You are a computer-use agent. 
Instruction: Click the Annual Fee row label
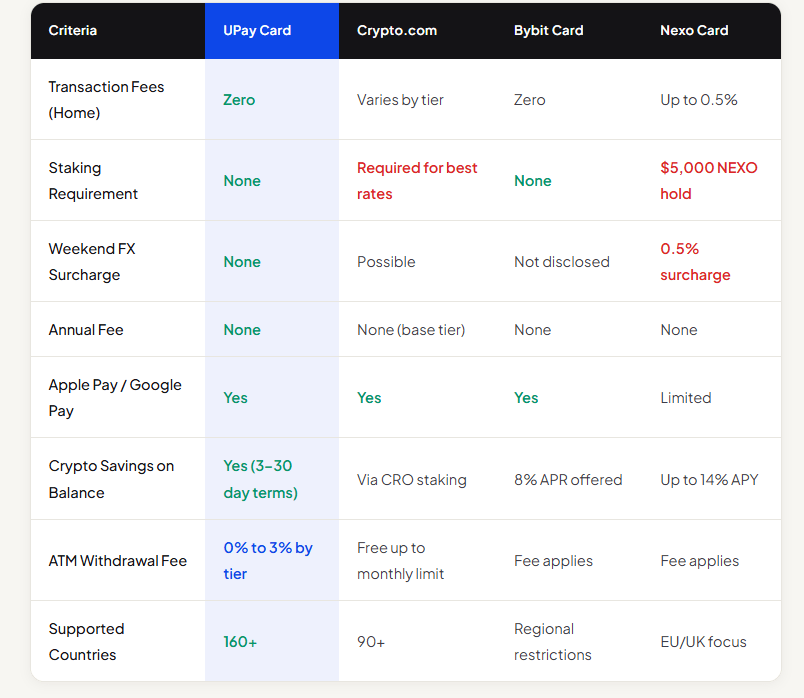[x=83, y=329]
